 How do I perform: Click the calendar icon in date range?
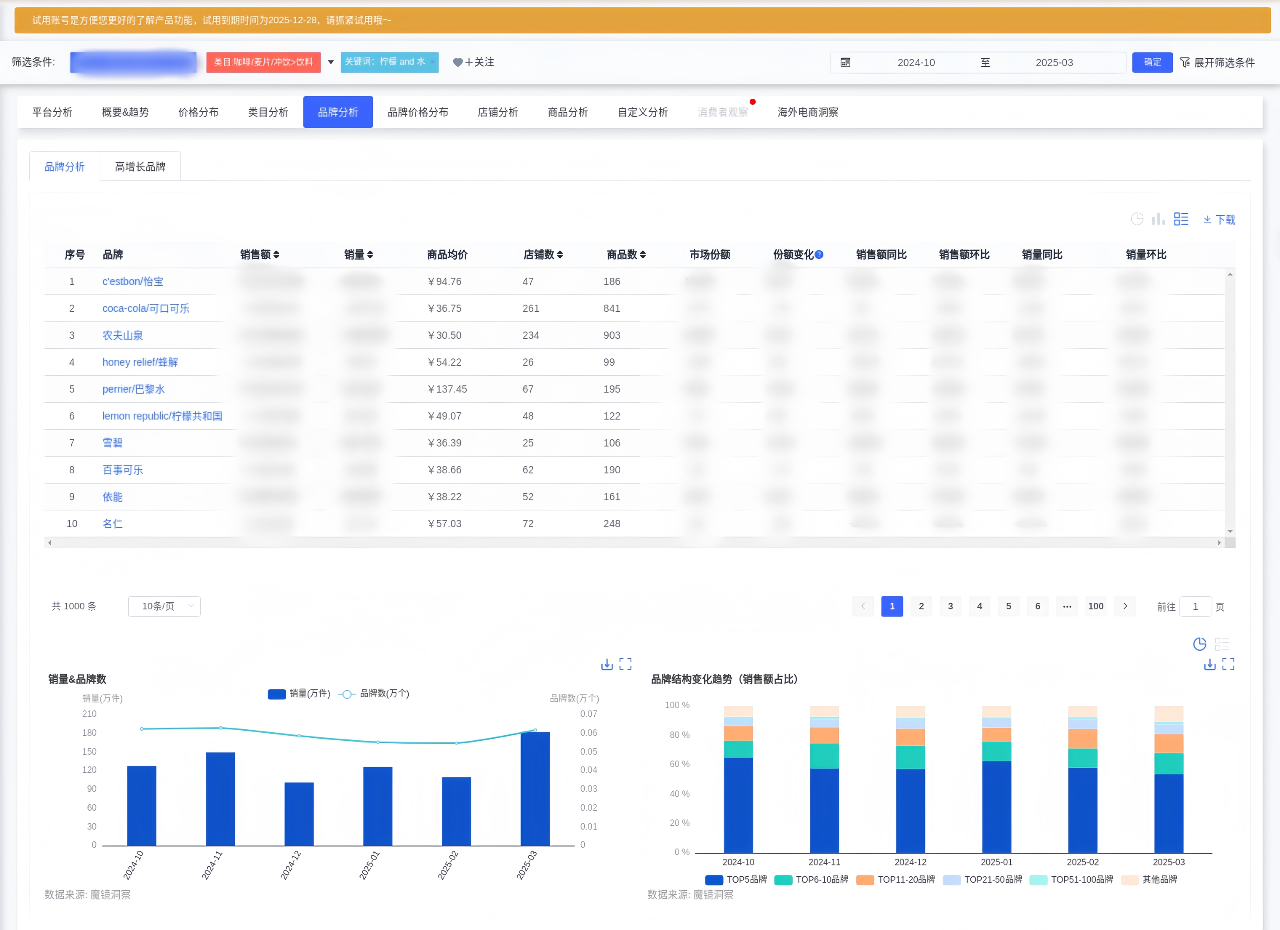pyautogui.click(x=845, y=62)
